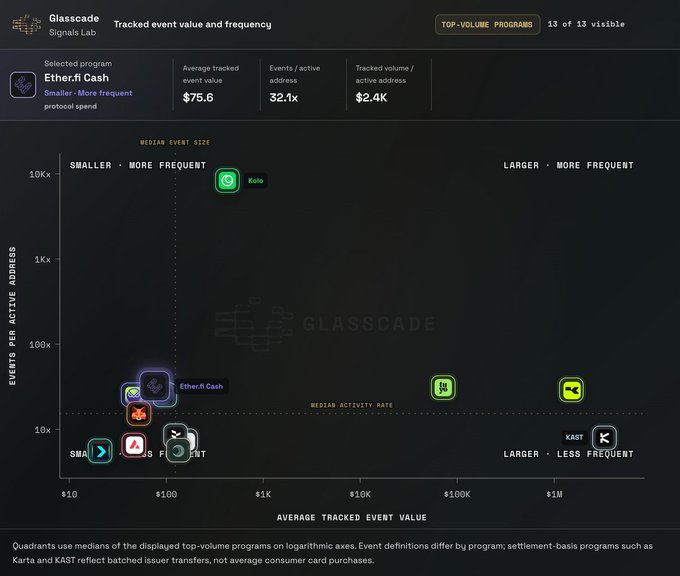
Task: Click the 'Smaller · More frequent' quadrant link
Action: pyautogui.click(x=88, y=93)
